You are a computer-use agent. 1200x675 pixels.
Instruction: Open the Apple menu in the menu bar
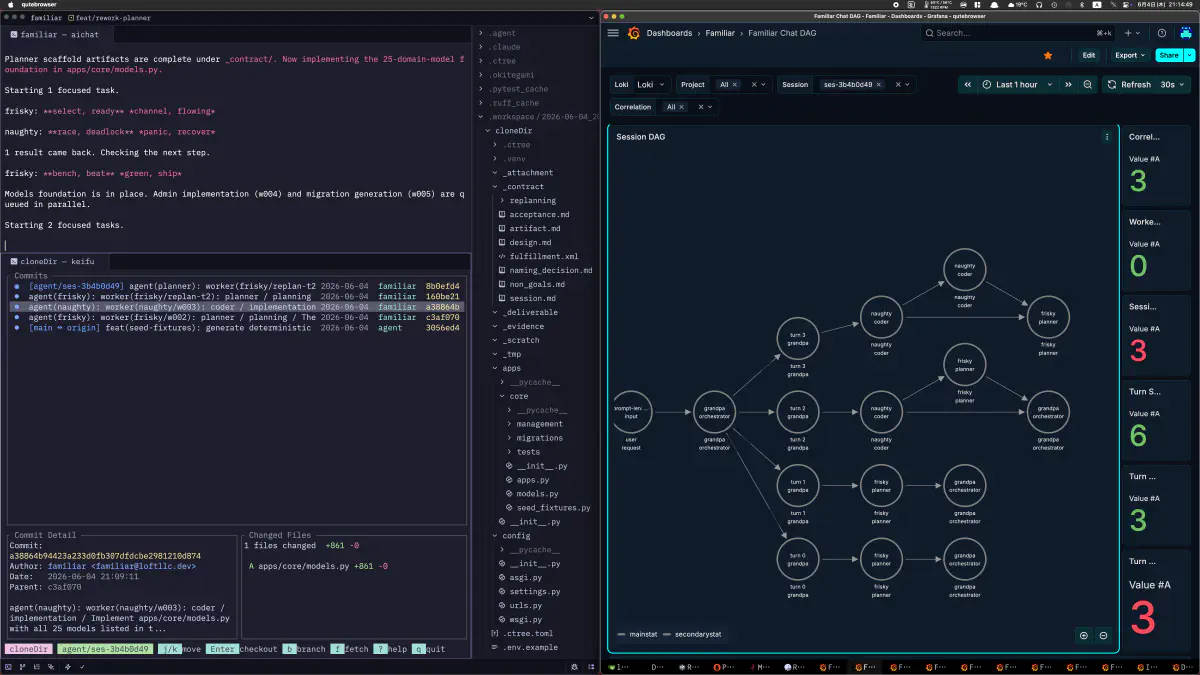pyautogui.click(x=9, y=5)
